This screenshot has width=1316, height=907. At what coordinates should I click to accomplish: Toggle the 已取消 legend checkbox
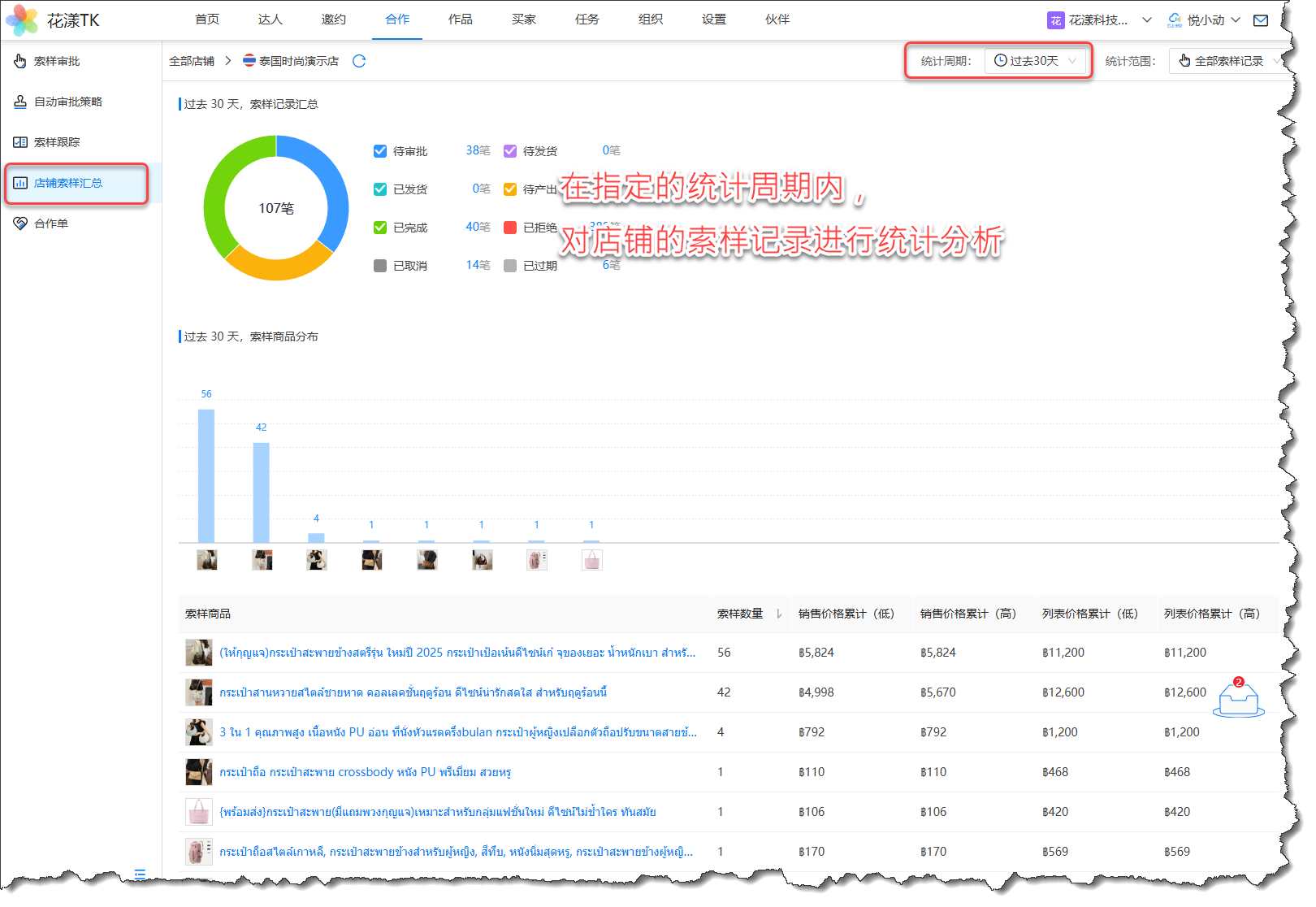[380, 266]
